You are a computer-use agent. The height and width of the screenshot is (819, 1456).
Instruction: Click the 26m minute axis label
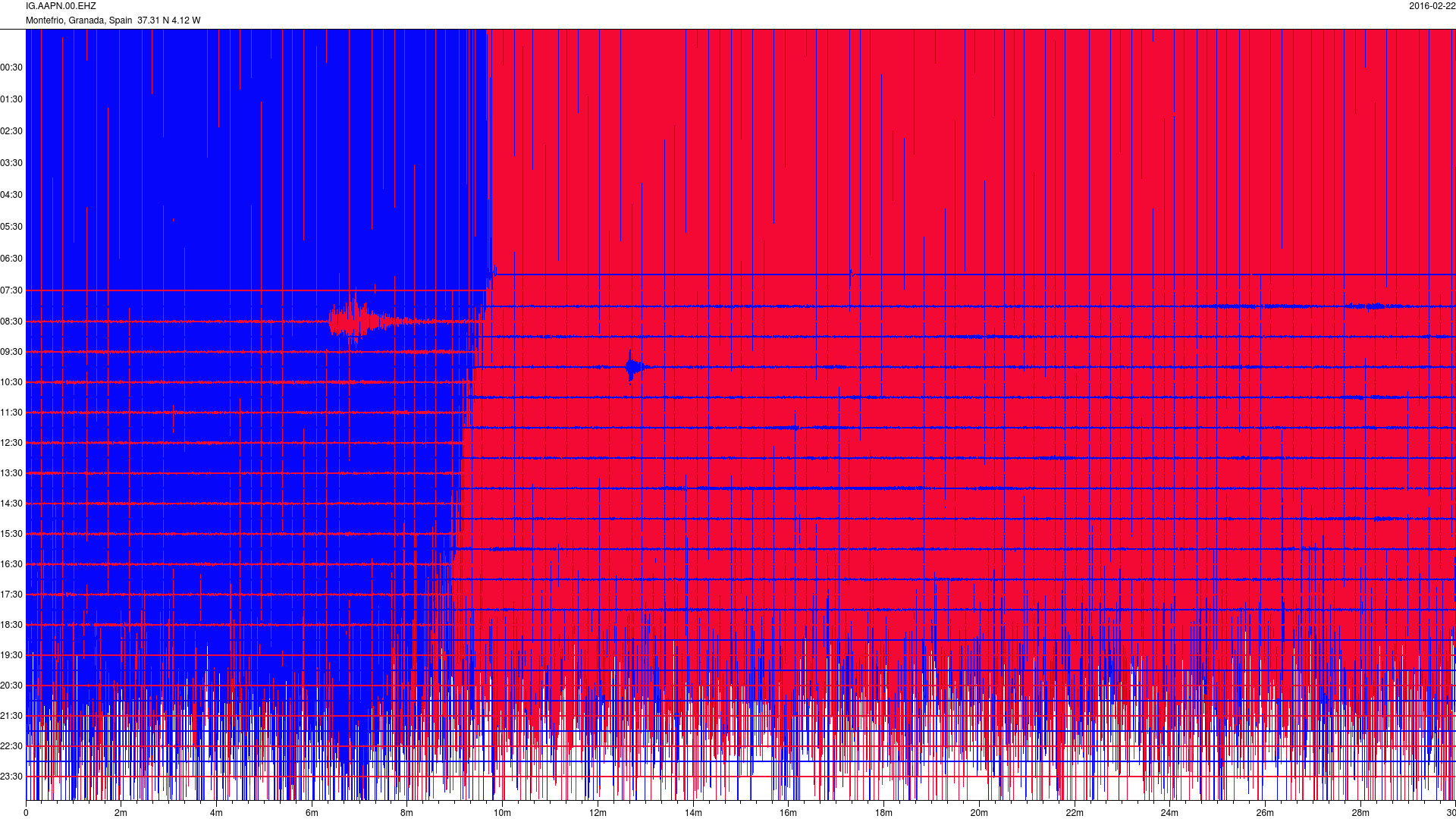click(x=1265, y=813)
